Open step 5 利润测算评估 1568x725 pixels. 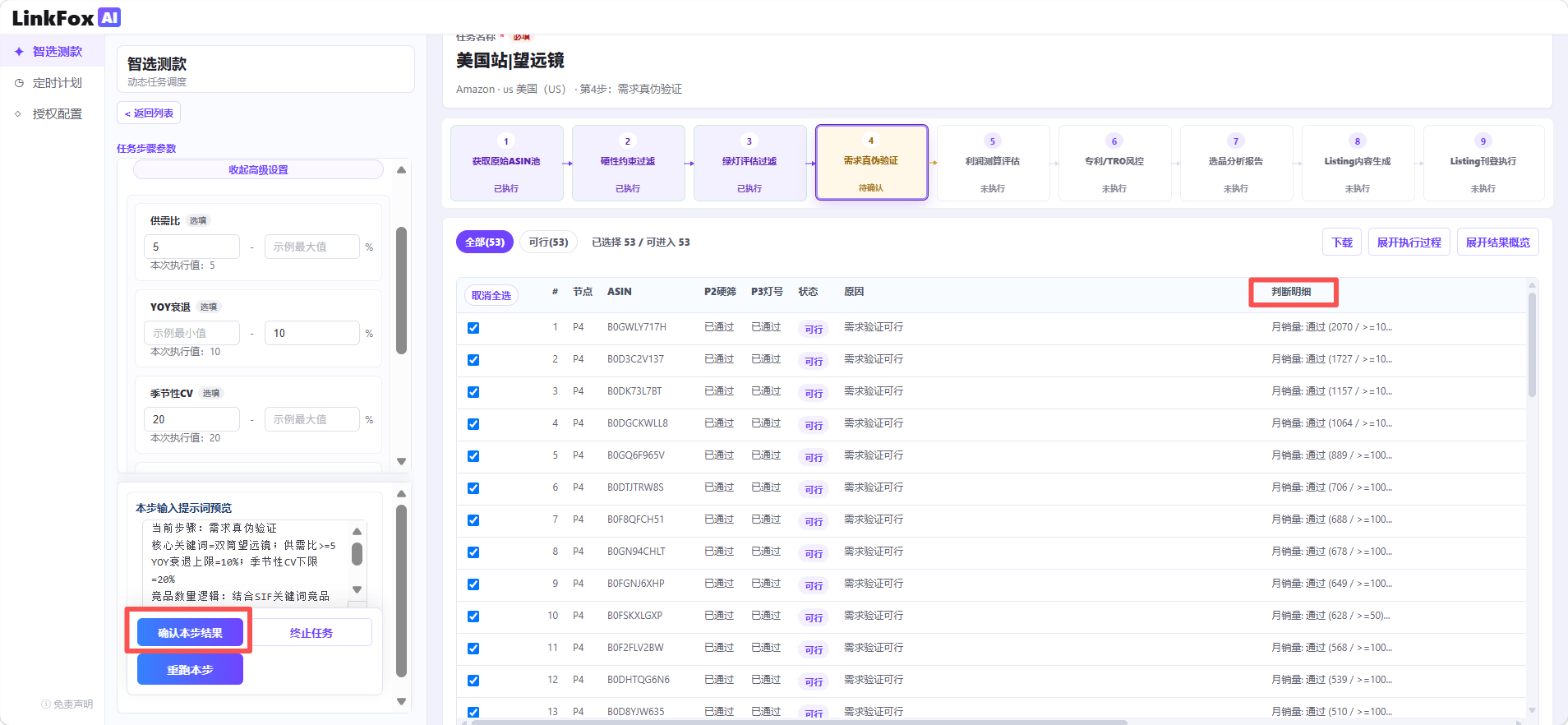point(993,163)
